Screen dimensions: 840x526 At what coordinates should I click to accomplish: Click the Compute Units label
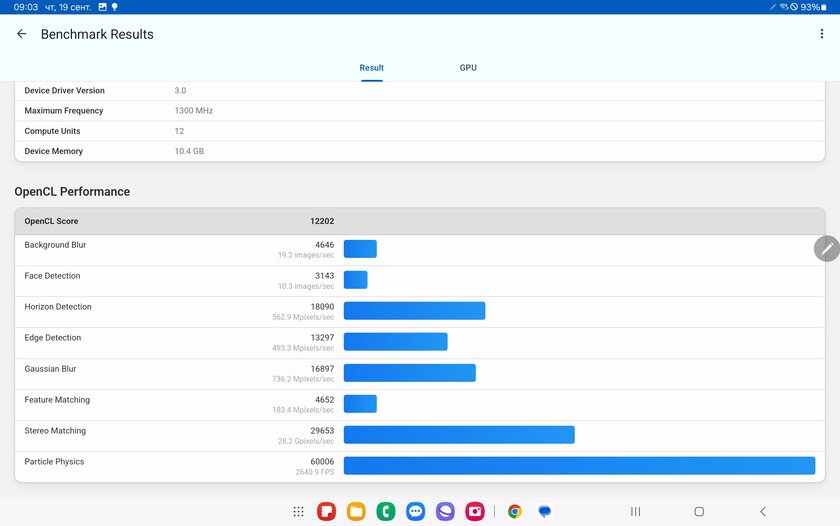(52, 131)
